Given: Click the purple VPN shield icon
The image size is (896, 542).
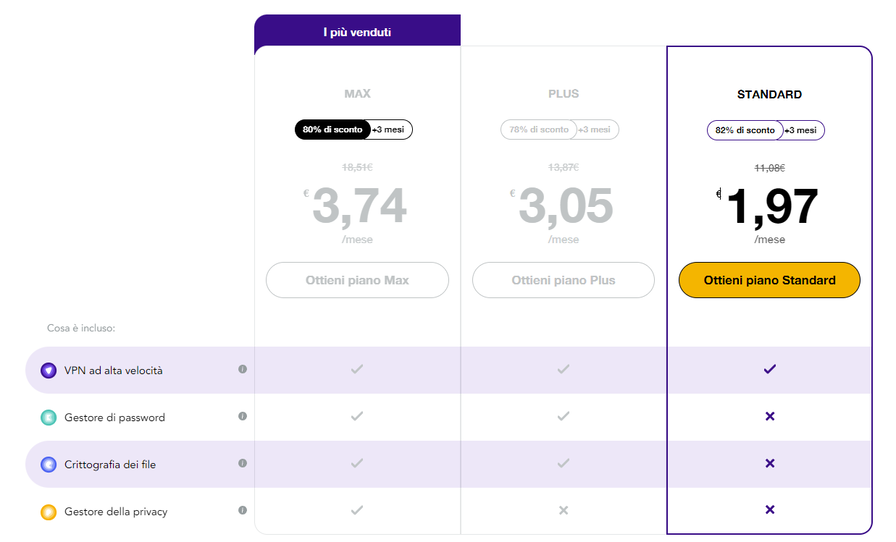Looking at the screenshot, I should 49,370.
